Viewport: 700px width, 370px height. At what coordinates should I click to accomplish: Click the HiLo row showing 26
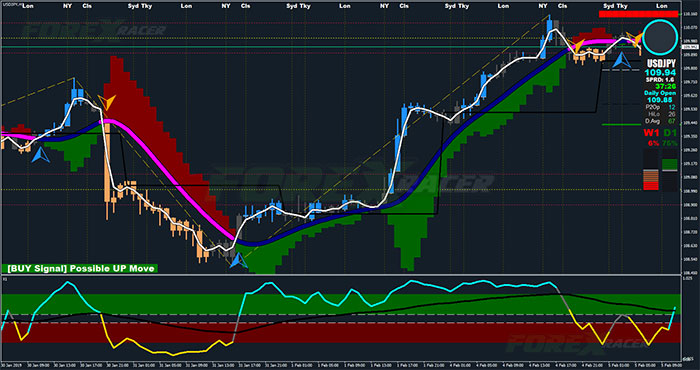point(662,114)
